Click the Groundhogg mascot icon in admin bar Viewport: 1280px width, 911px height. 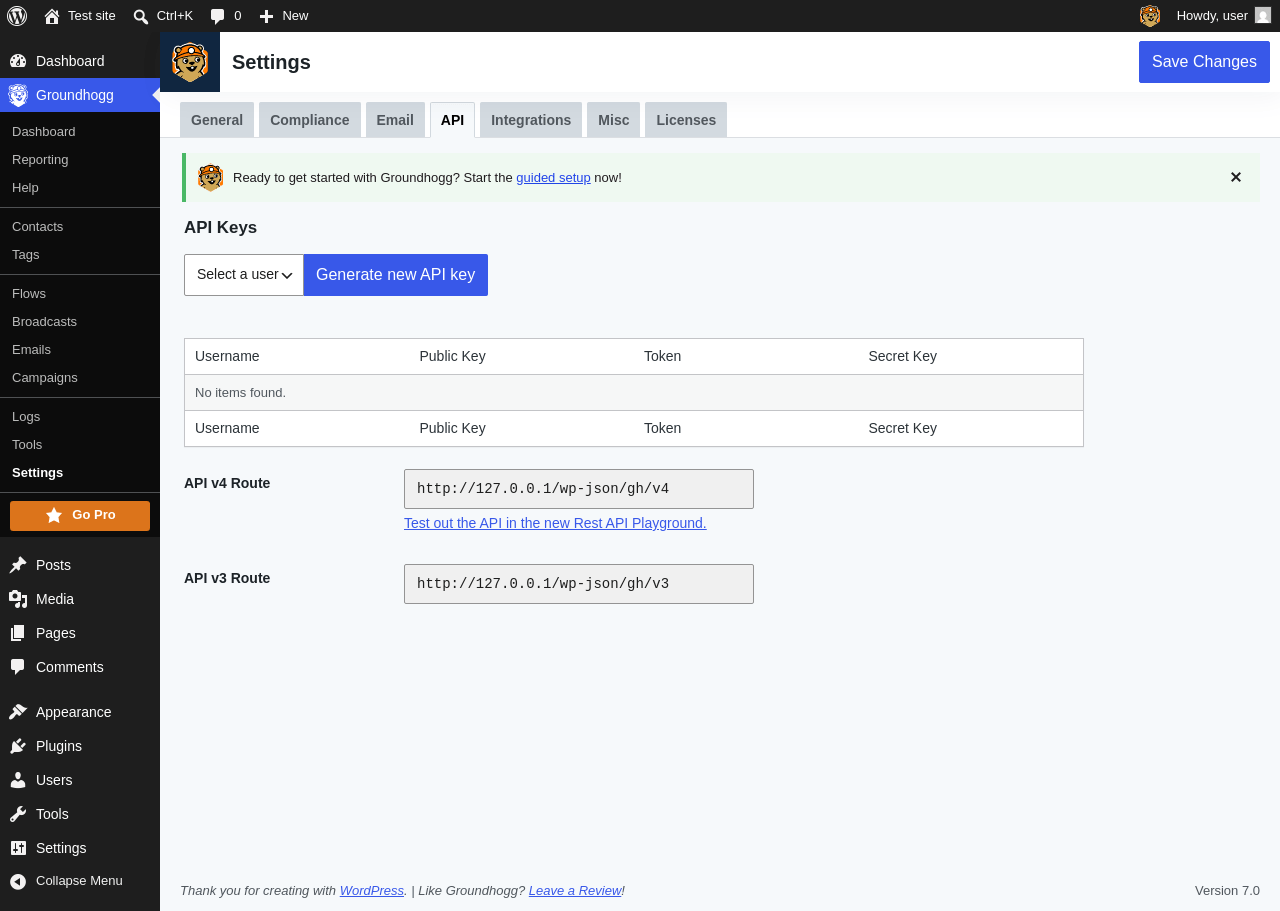(1150, 16)
